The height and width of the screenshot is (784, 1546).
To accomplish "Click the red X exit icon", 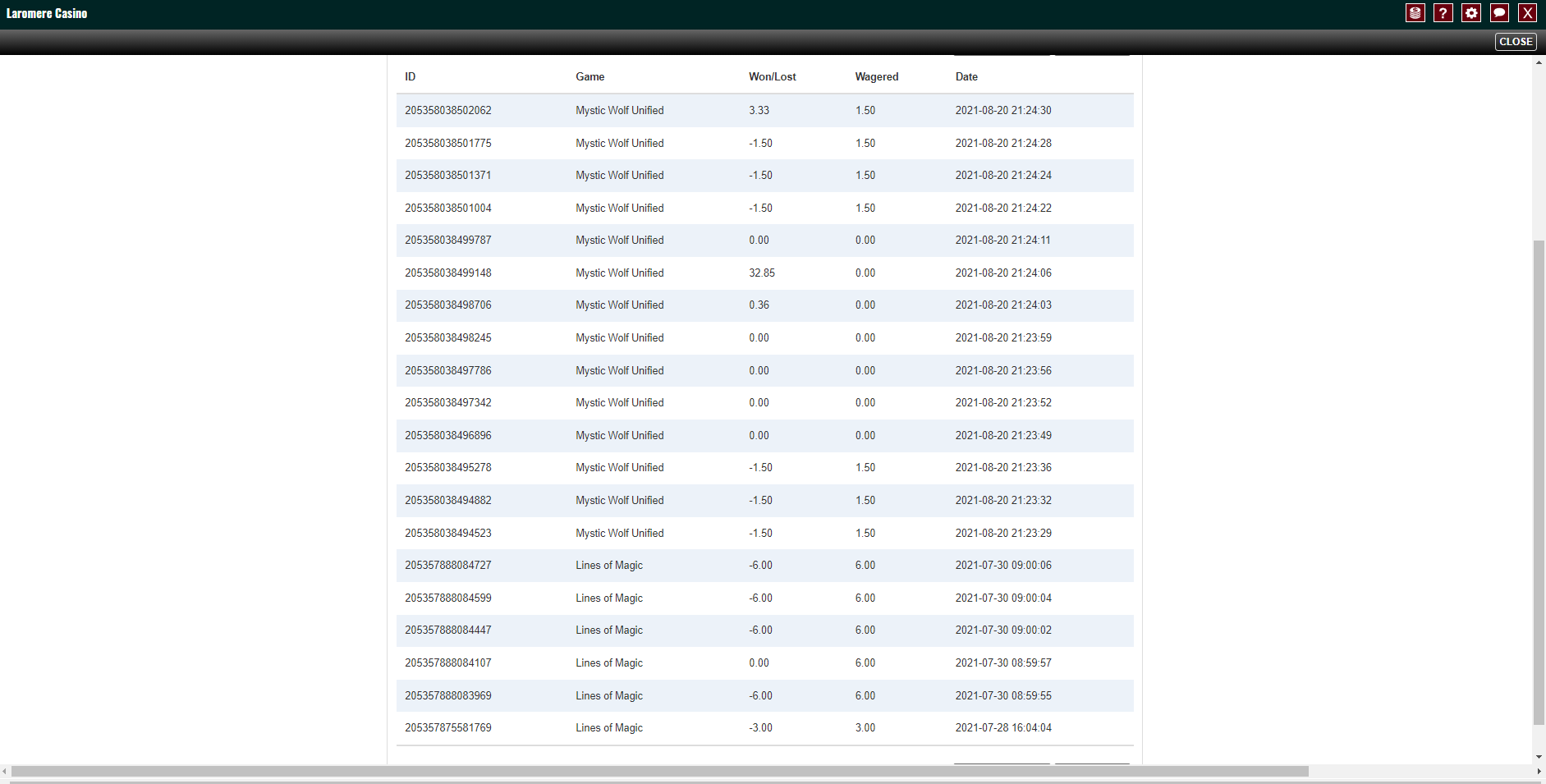I will tap(1527, 13).
